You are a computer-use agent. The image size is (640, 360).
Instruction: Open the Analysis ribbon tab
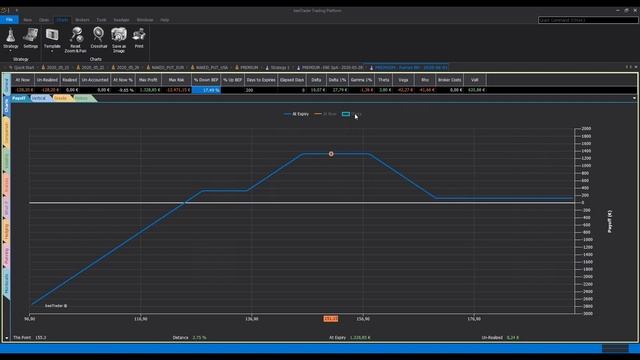[x=121, y=20]
